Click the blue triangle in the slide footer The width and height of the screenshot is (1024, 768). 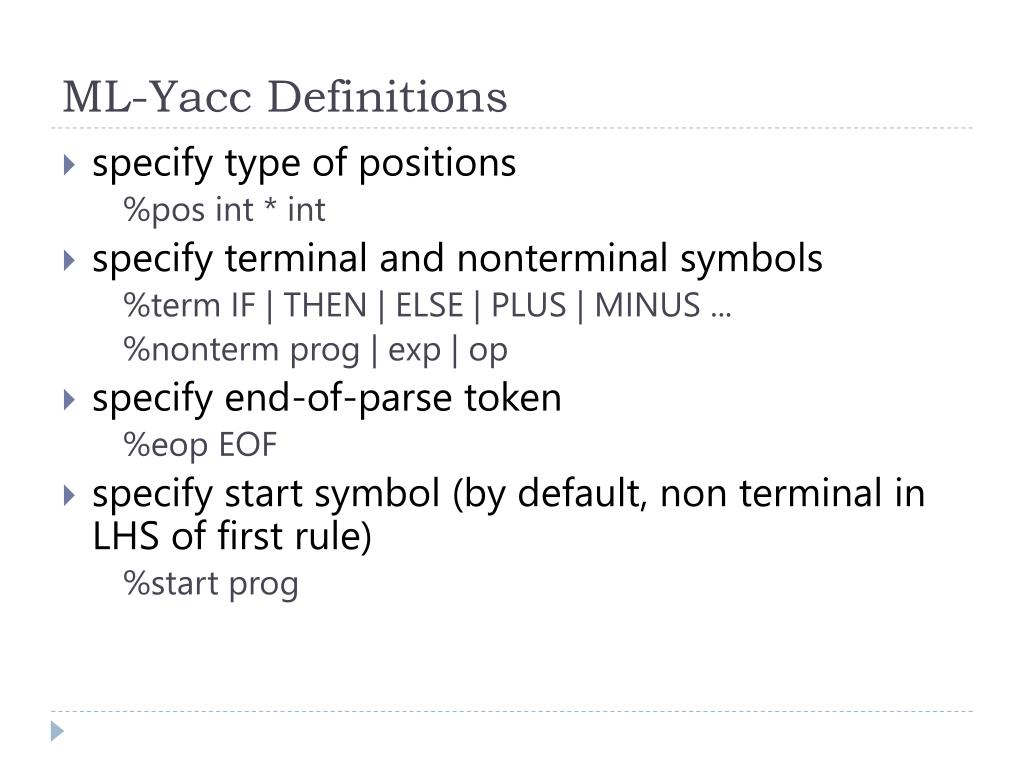point(57,731)
